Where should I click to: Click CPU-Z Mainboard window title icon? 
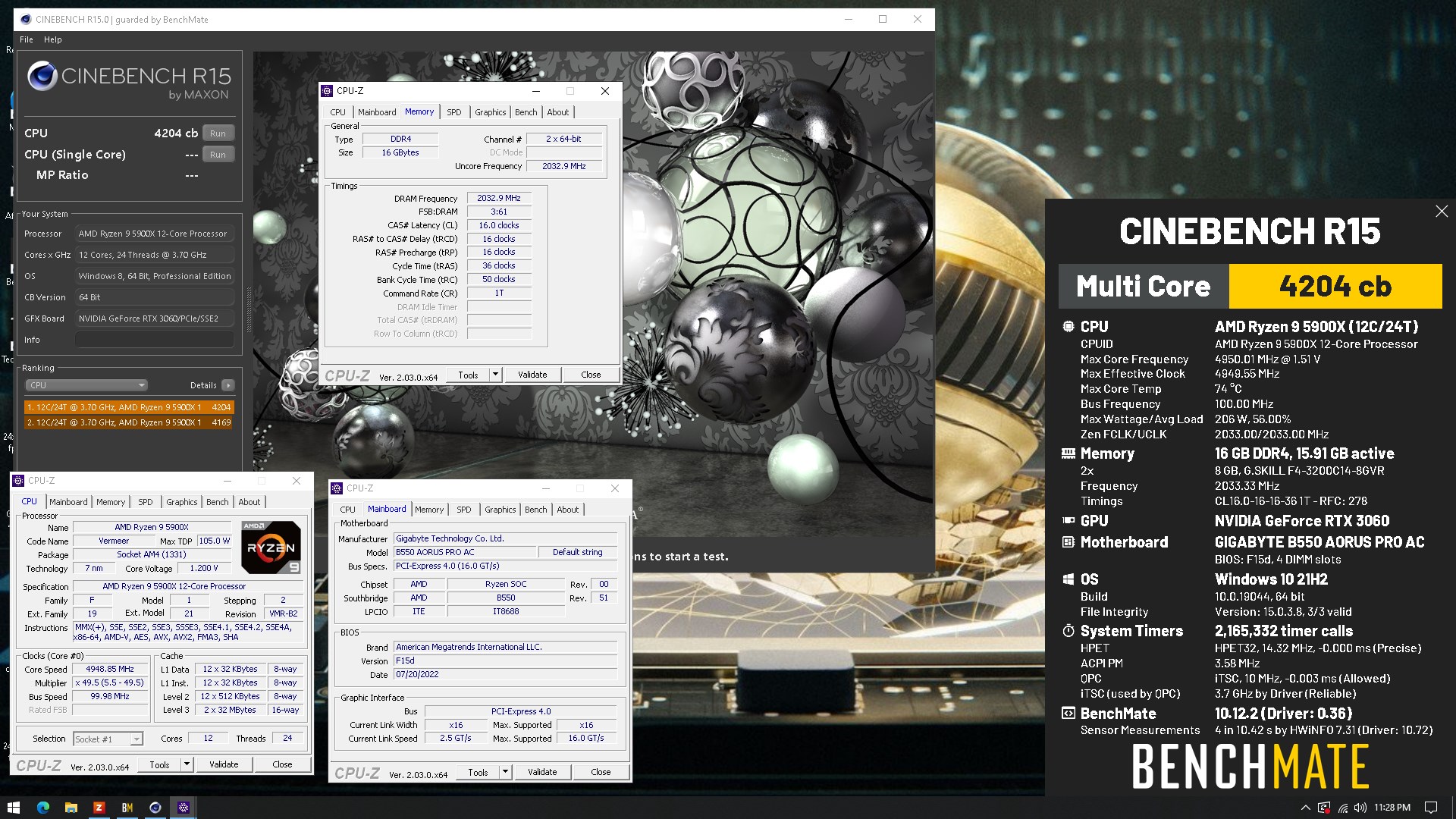click(x=337, y=488)
